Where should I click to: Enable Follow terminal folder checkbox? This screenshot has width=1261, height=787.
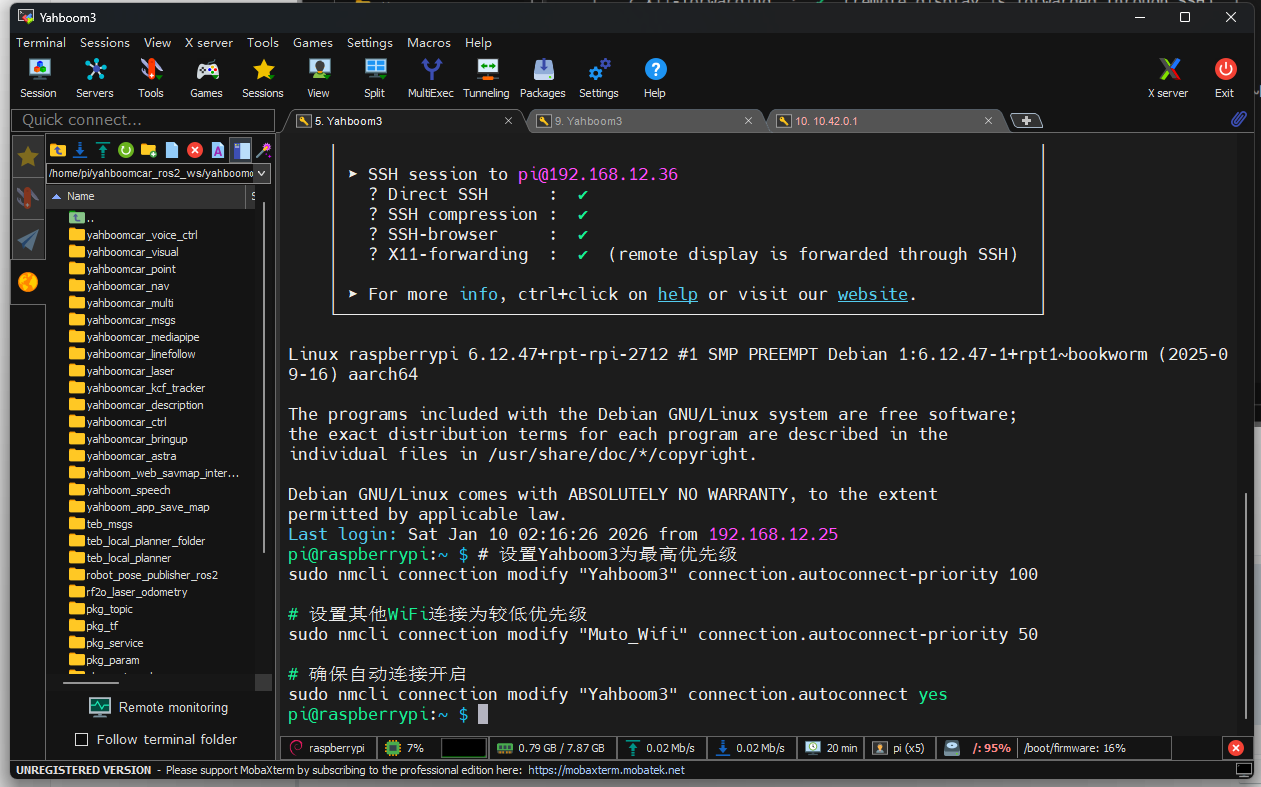click(82, 740)
